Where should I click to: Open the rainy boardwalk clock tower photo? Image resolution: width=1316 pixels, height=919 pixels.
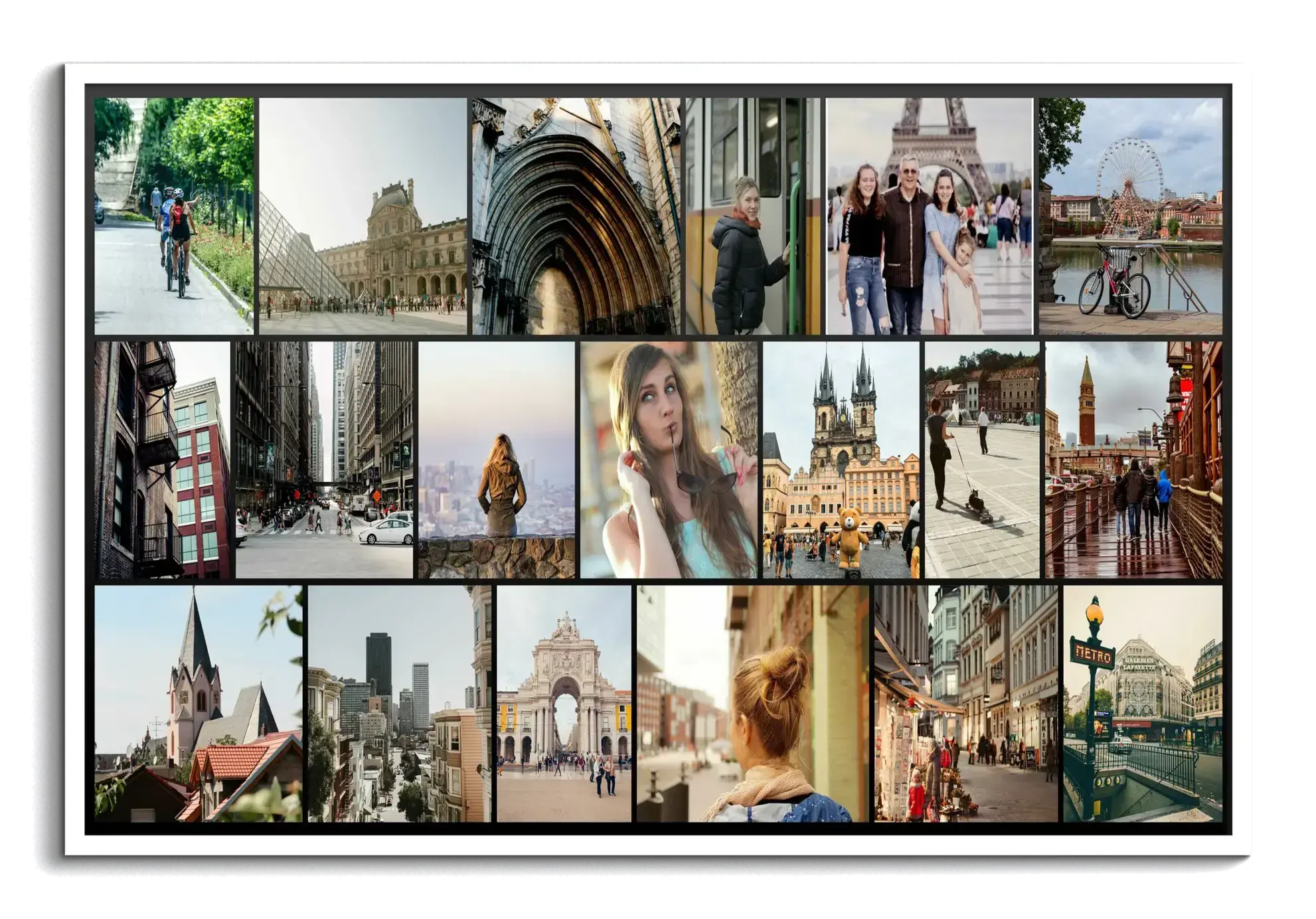point(1133,459)
